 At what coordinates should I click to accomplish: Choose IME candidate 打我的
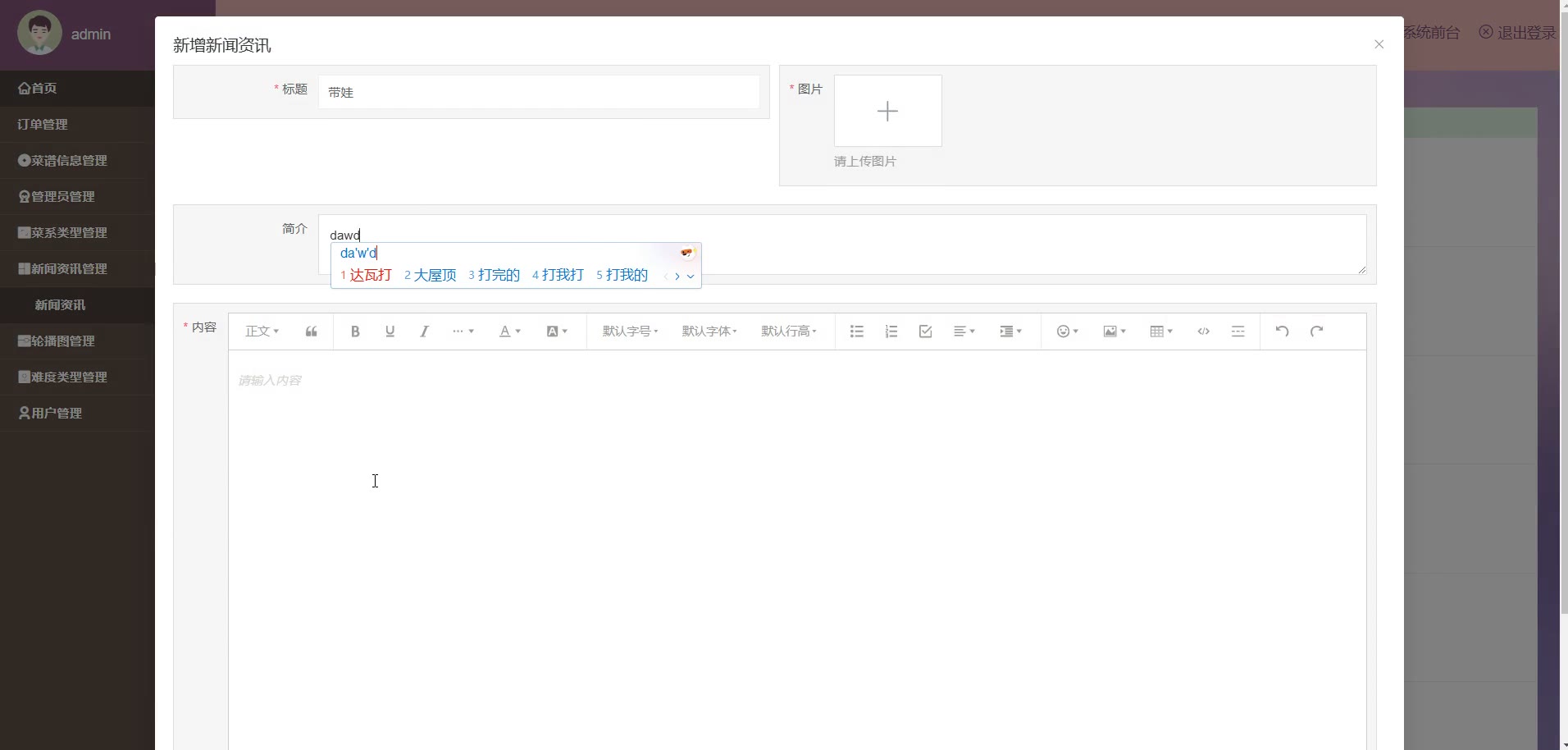click(x=622, y=275)
